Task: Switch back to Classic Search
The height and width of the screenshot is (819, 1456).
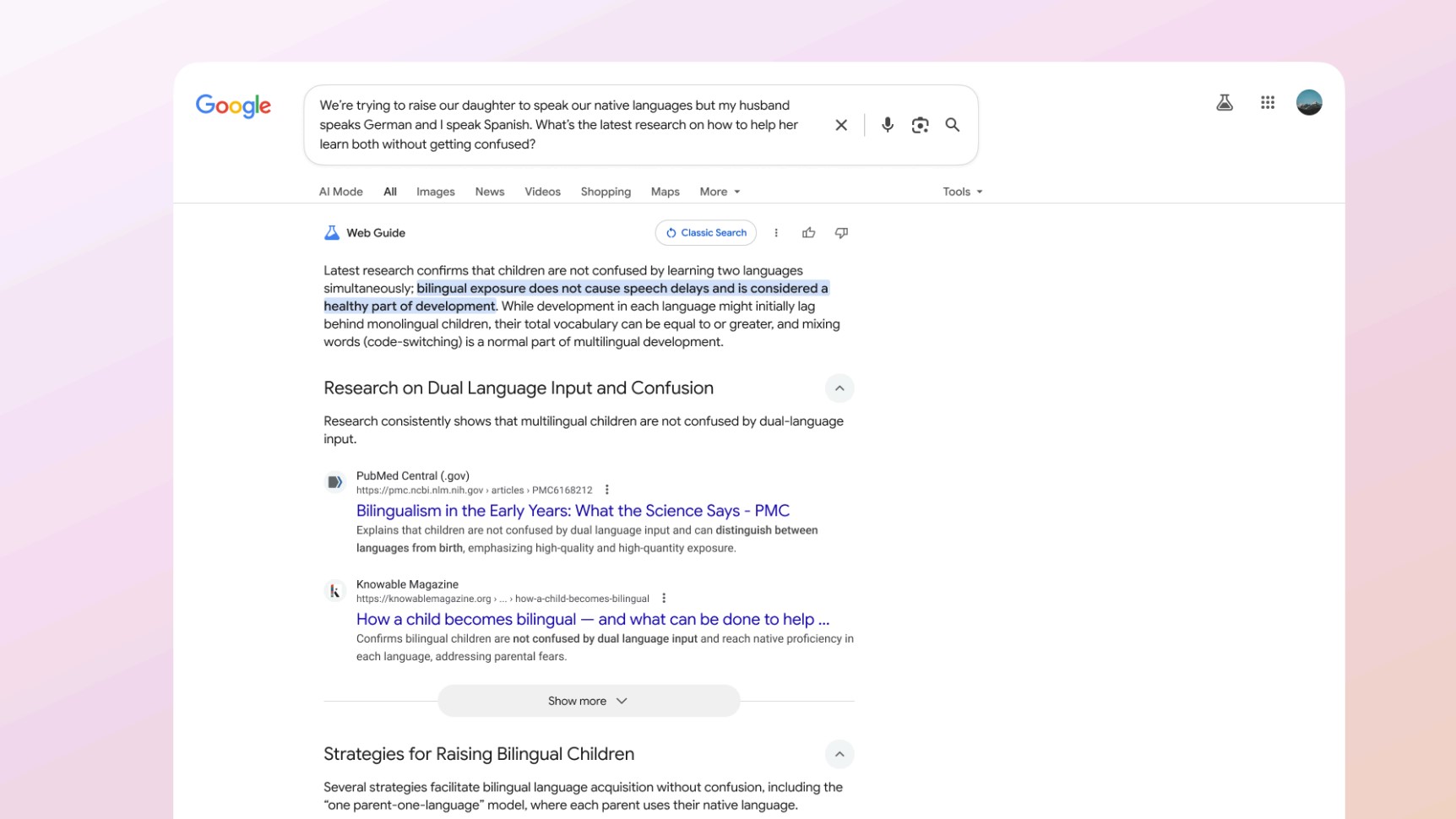Action: pos(705,232)
